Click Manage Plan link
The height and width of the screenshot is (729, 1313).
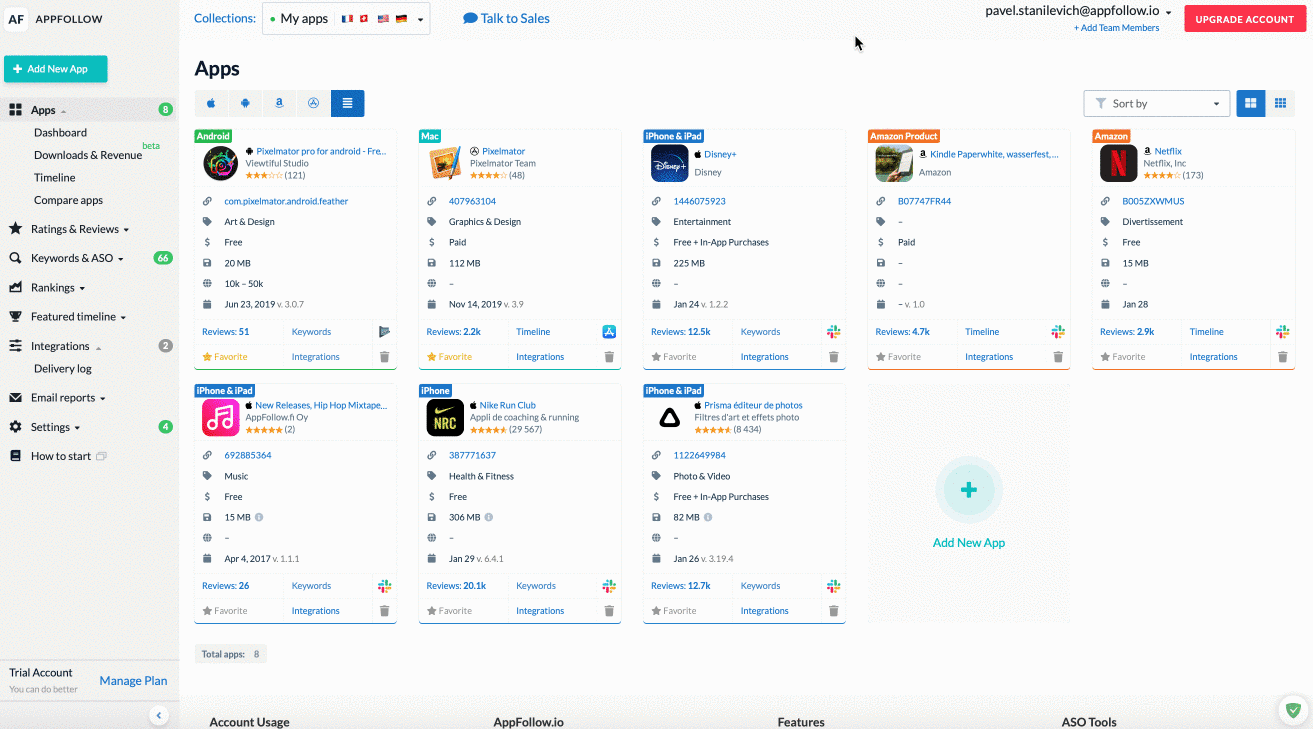point(133,681)
